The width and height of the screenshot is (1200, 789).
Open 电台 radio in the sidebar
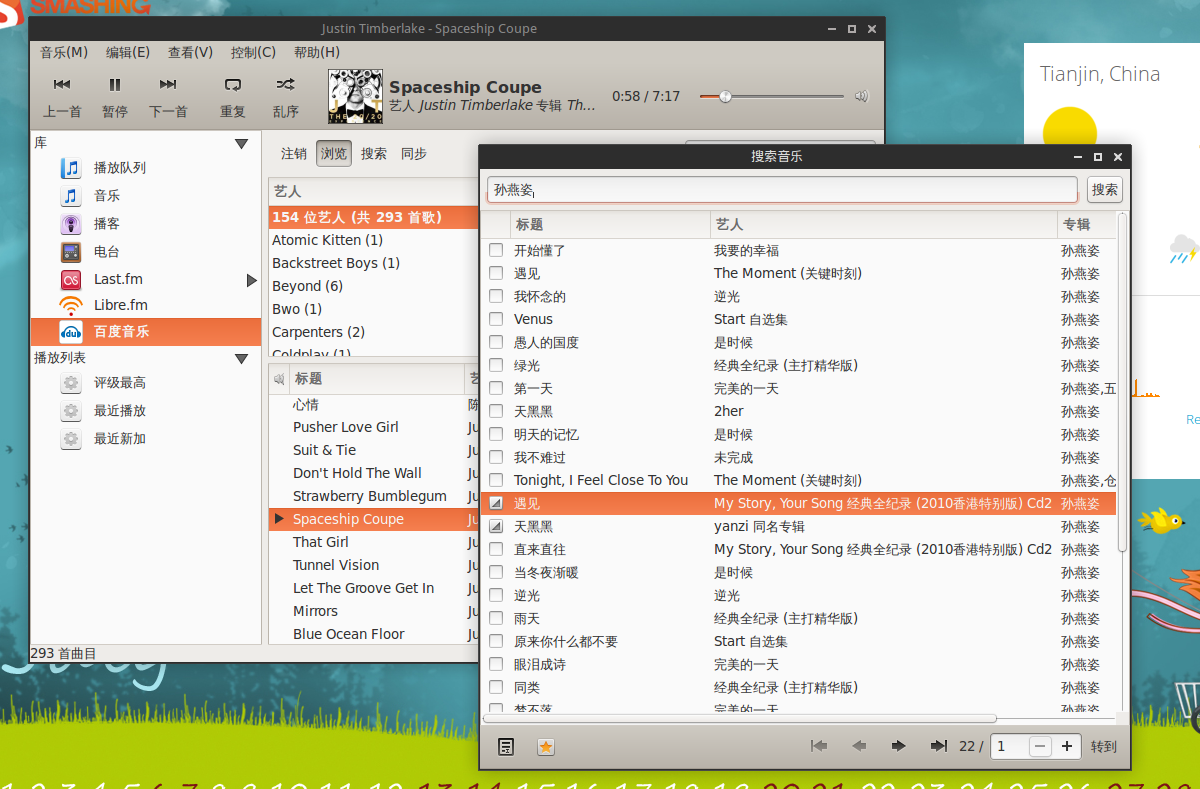107,252
